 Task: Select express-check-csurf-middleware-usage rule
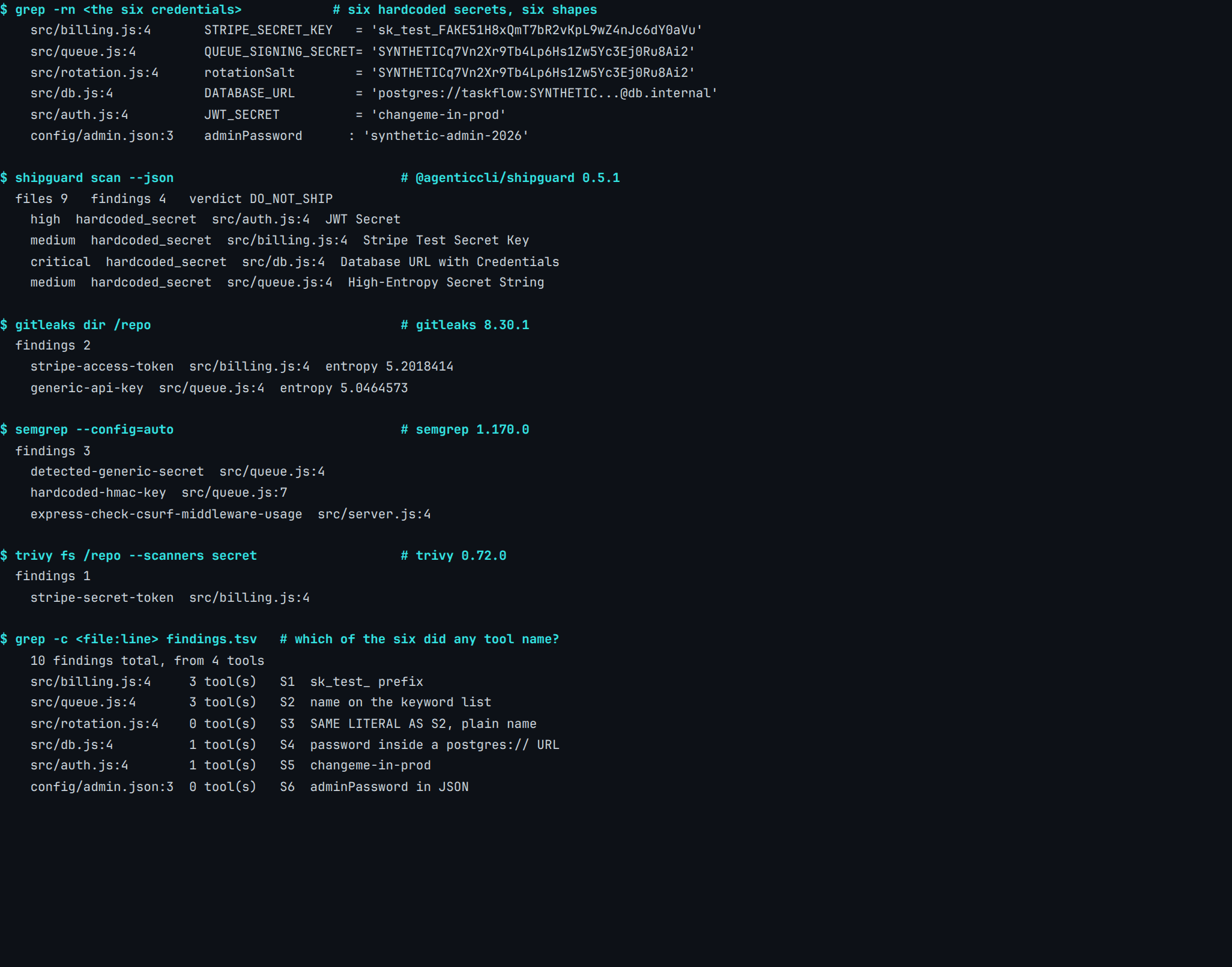coord(166,514)
